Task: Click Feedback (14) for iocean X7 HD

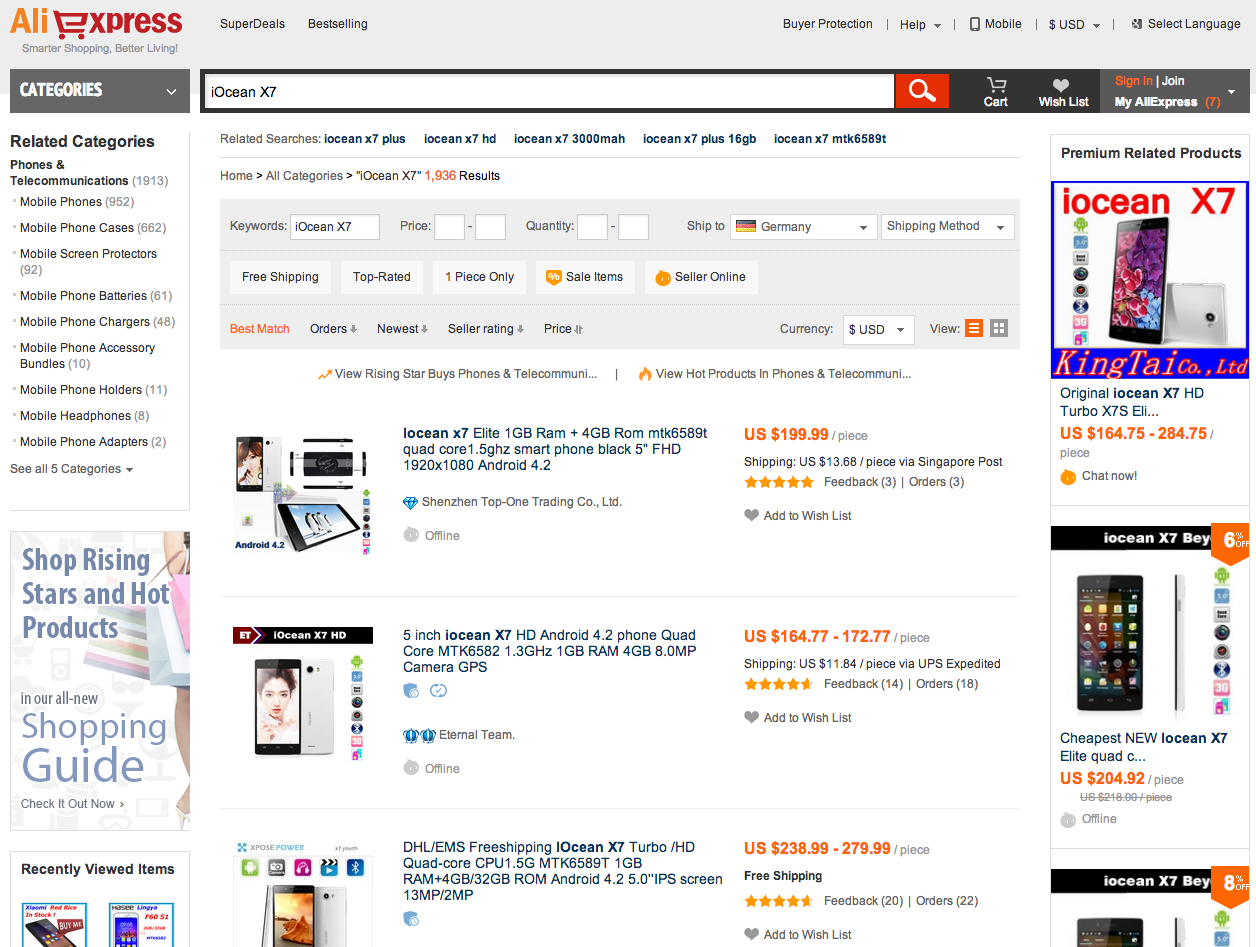Action: click(863, 684)
